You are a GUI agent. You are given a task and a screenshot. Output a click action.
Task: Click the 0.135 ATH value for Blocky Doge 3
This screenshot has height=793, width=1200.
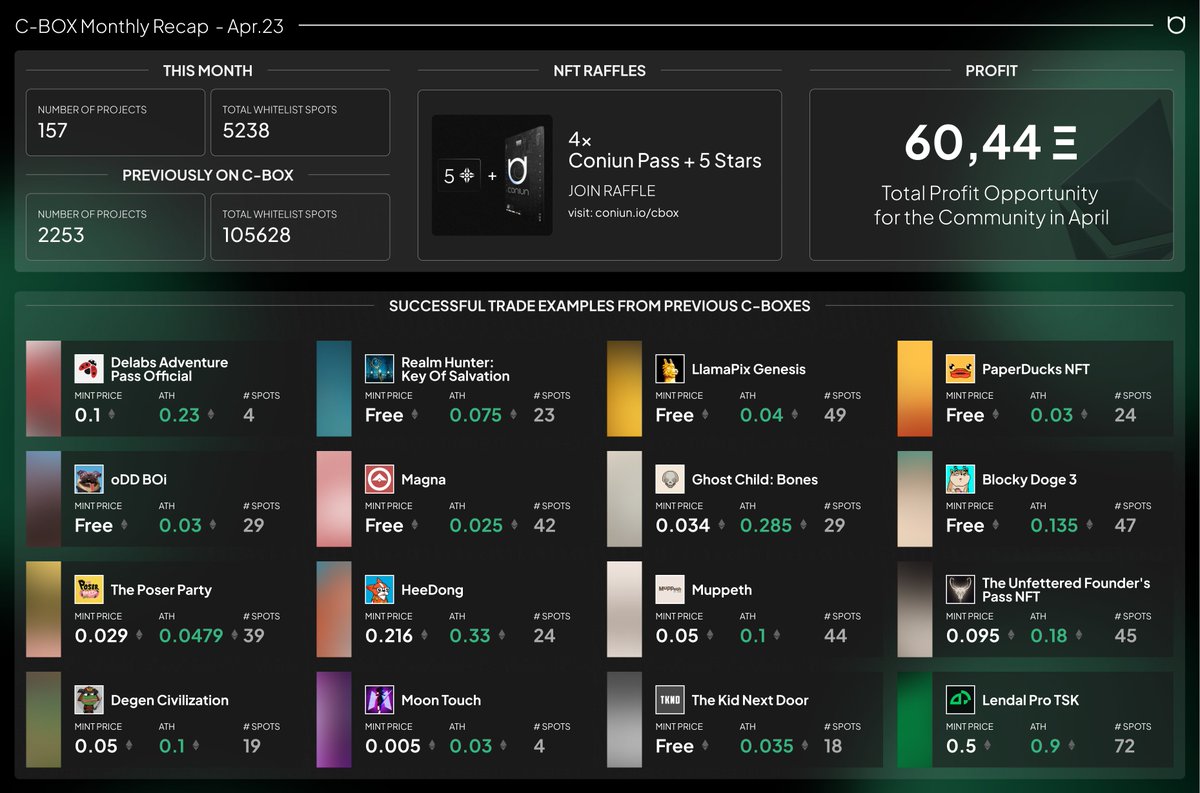click(1055, 525)
